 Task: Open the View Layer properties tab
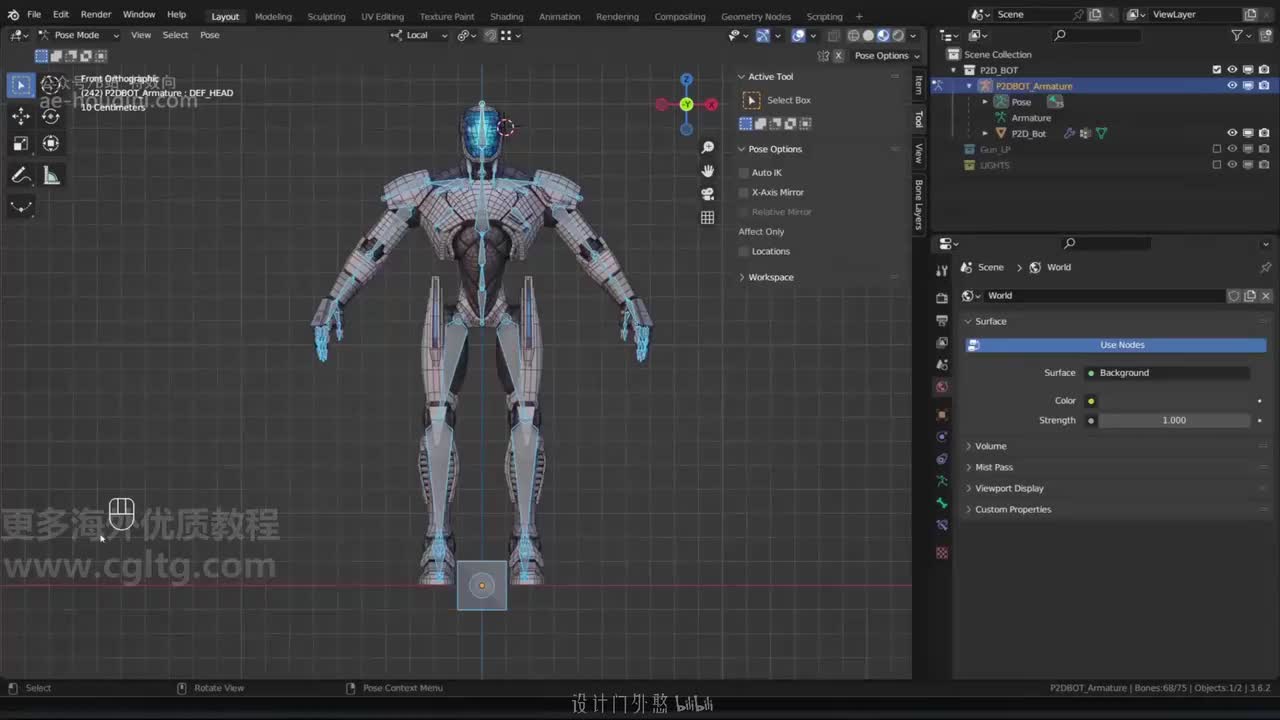(942, 342)
